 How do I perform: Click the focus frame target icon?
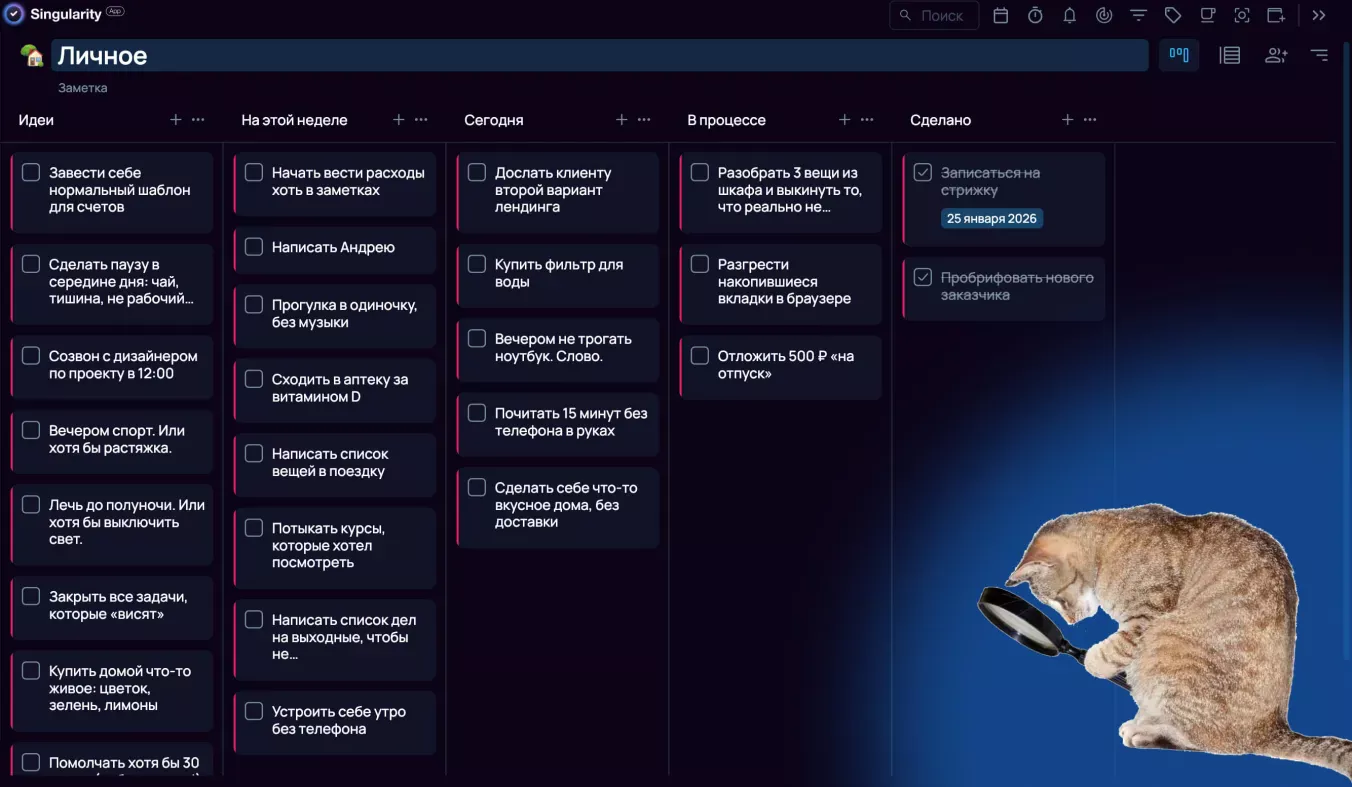(1242, 15)
